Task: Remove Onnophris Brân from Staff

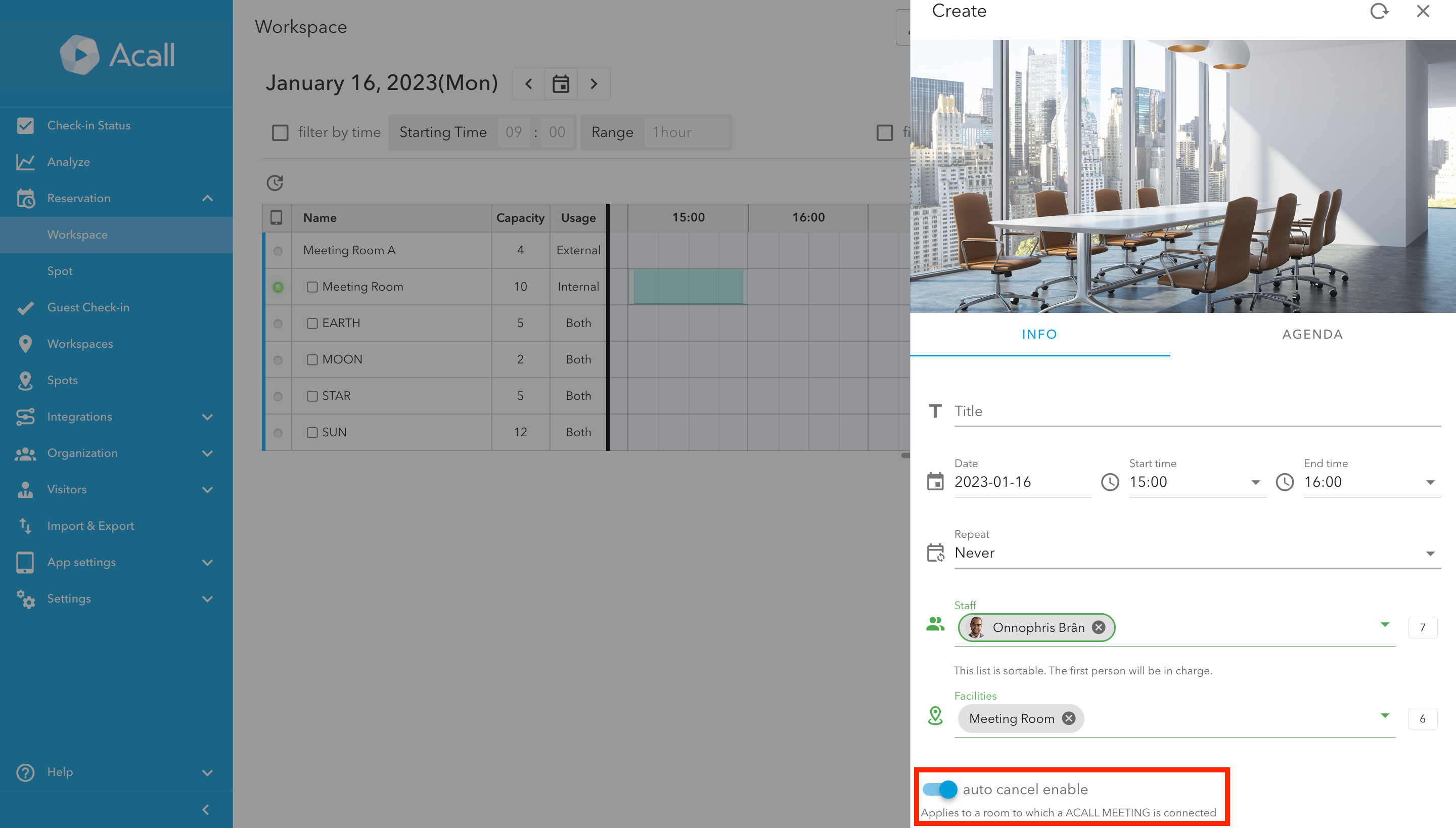Action: tap(1098, 627)
